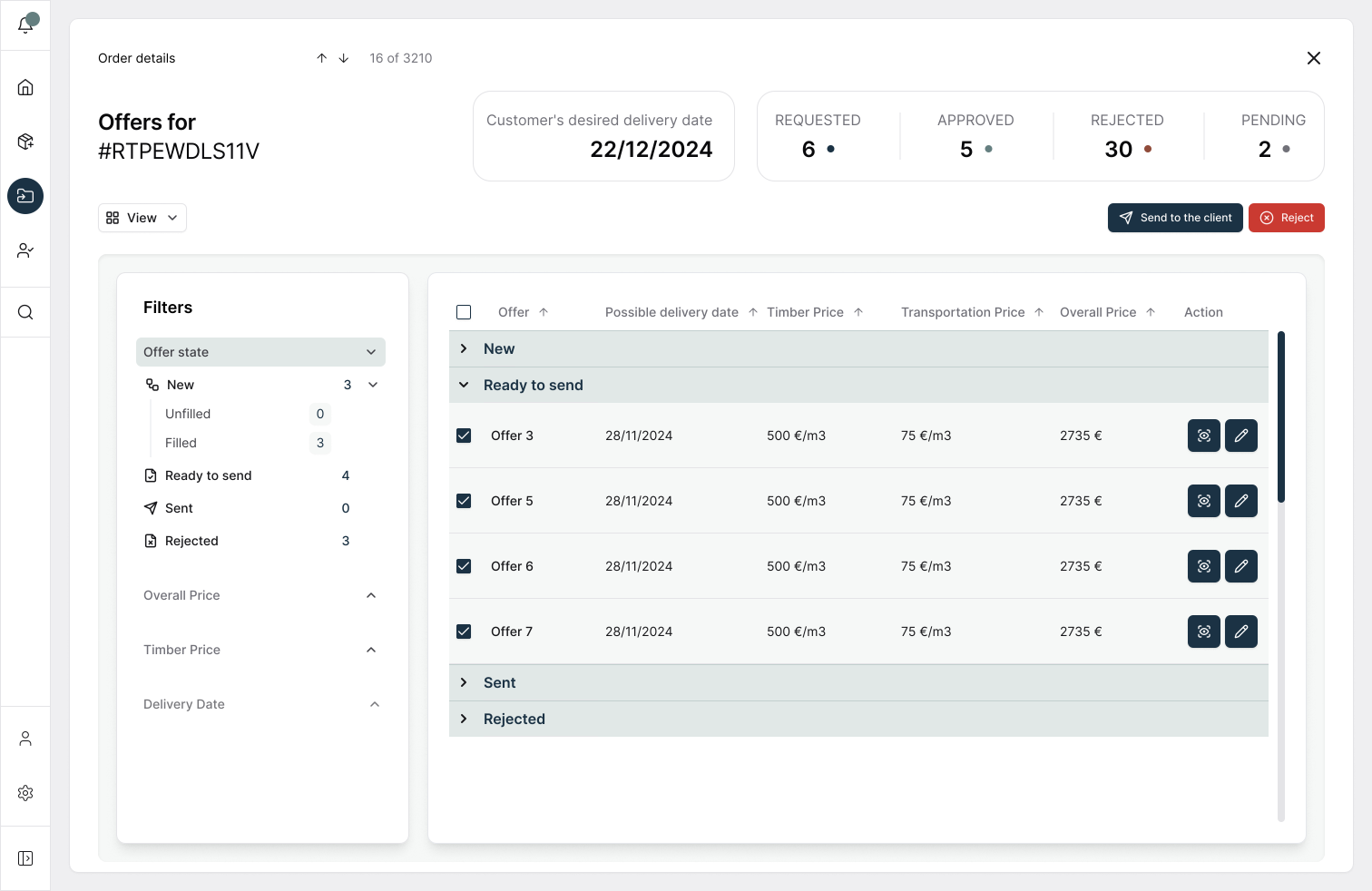Close the Order details panel
1372x891 pixels.
(1313, 58)
